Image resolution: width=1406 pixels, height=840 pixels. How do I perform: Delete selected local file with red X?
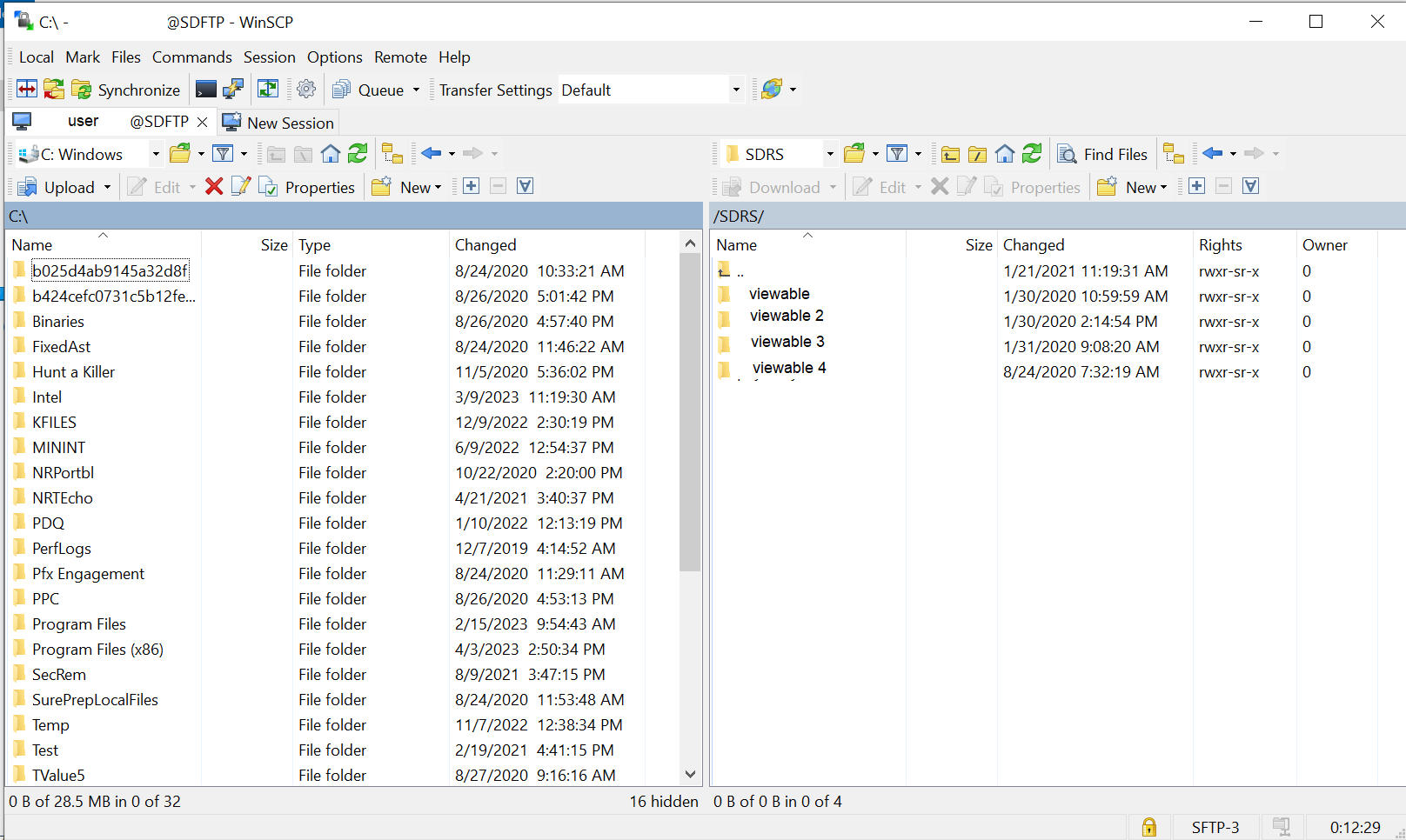pos(214,187)
